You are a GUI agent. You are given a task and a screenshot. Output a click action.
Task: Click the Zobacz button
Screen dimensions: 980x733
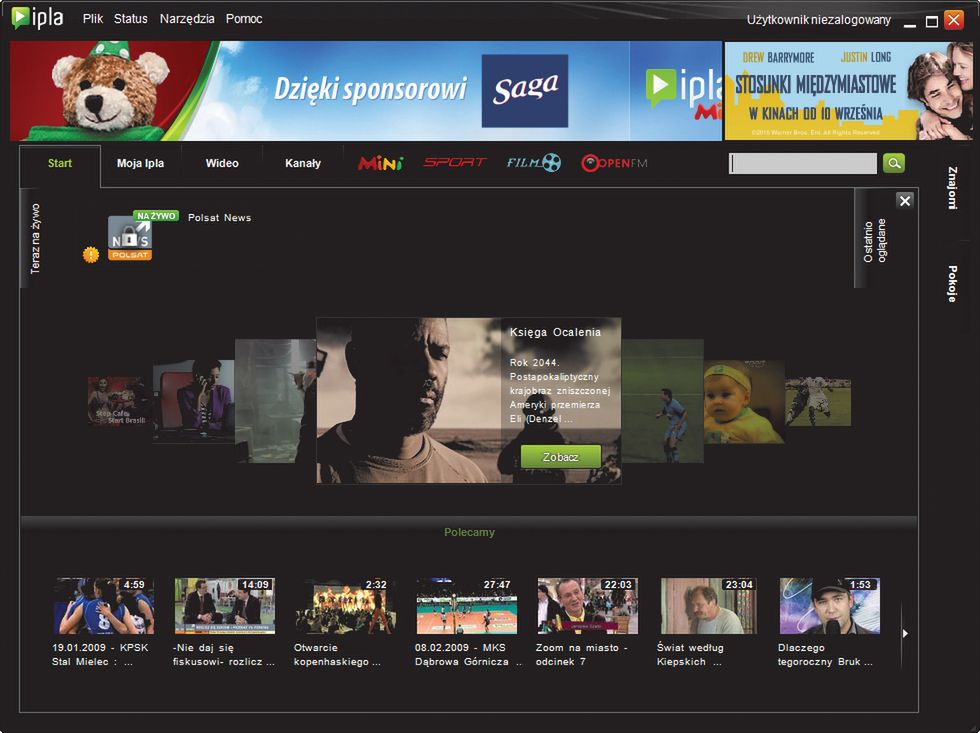coord(561,457)
